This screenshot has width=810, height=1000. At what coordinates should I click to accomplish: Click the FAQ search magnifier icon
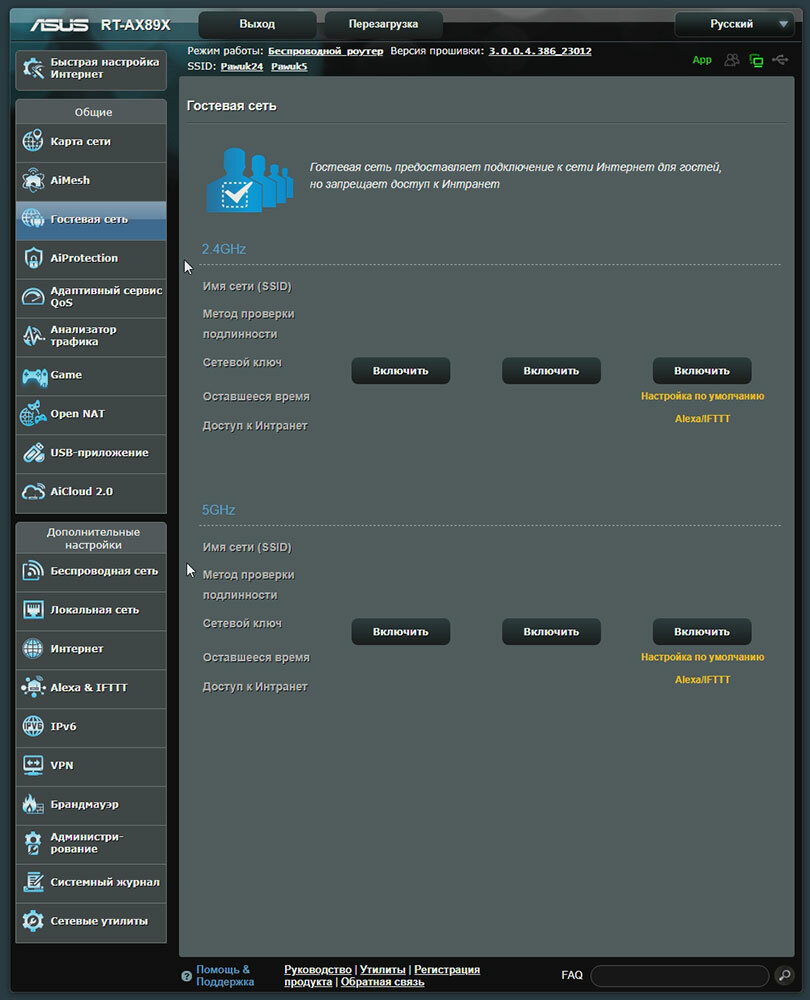(x=784, y=974)
